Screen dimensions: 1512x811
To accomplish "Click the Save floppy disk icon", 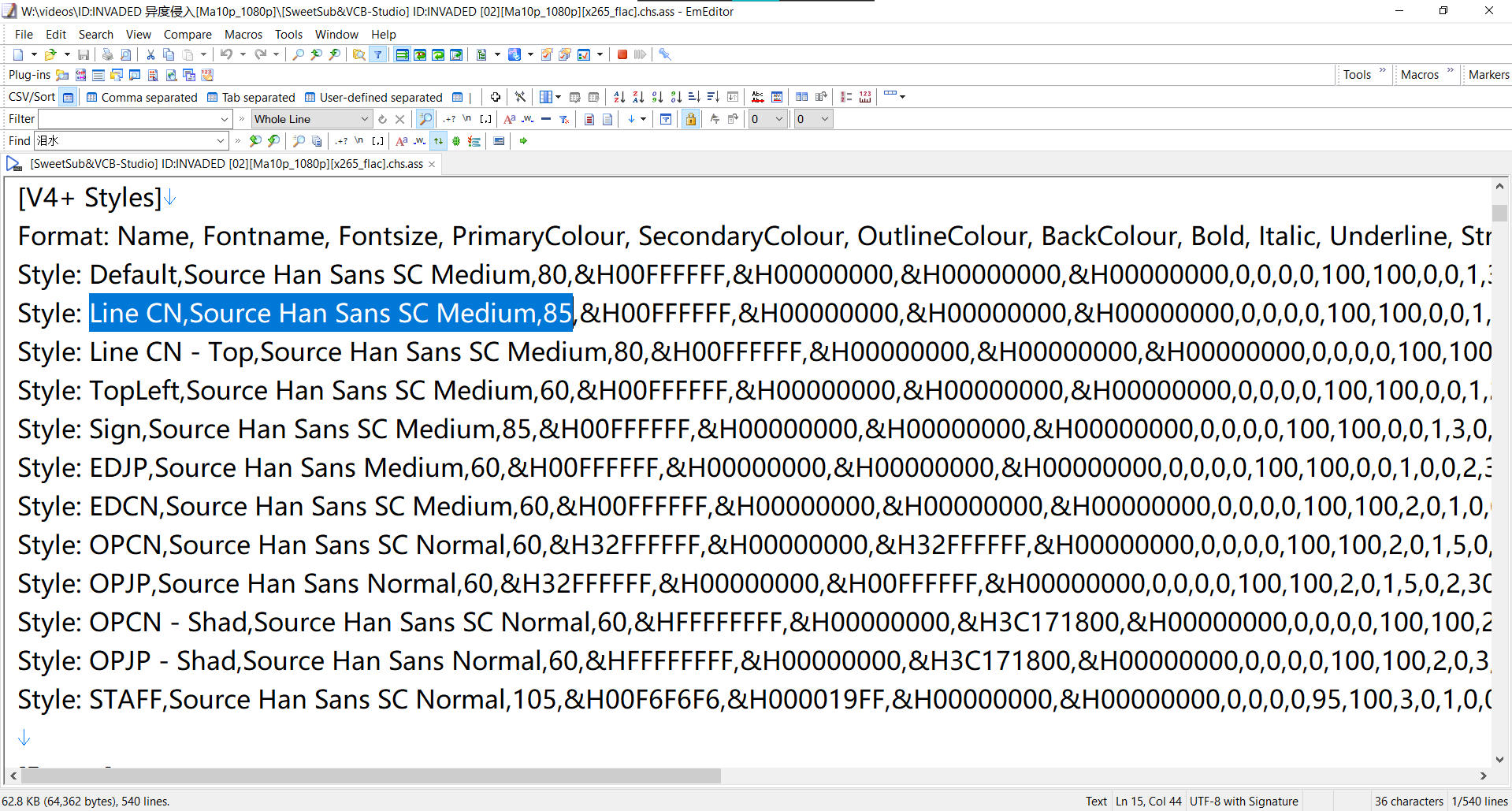I will pos(83,54).
